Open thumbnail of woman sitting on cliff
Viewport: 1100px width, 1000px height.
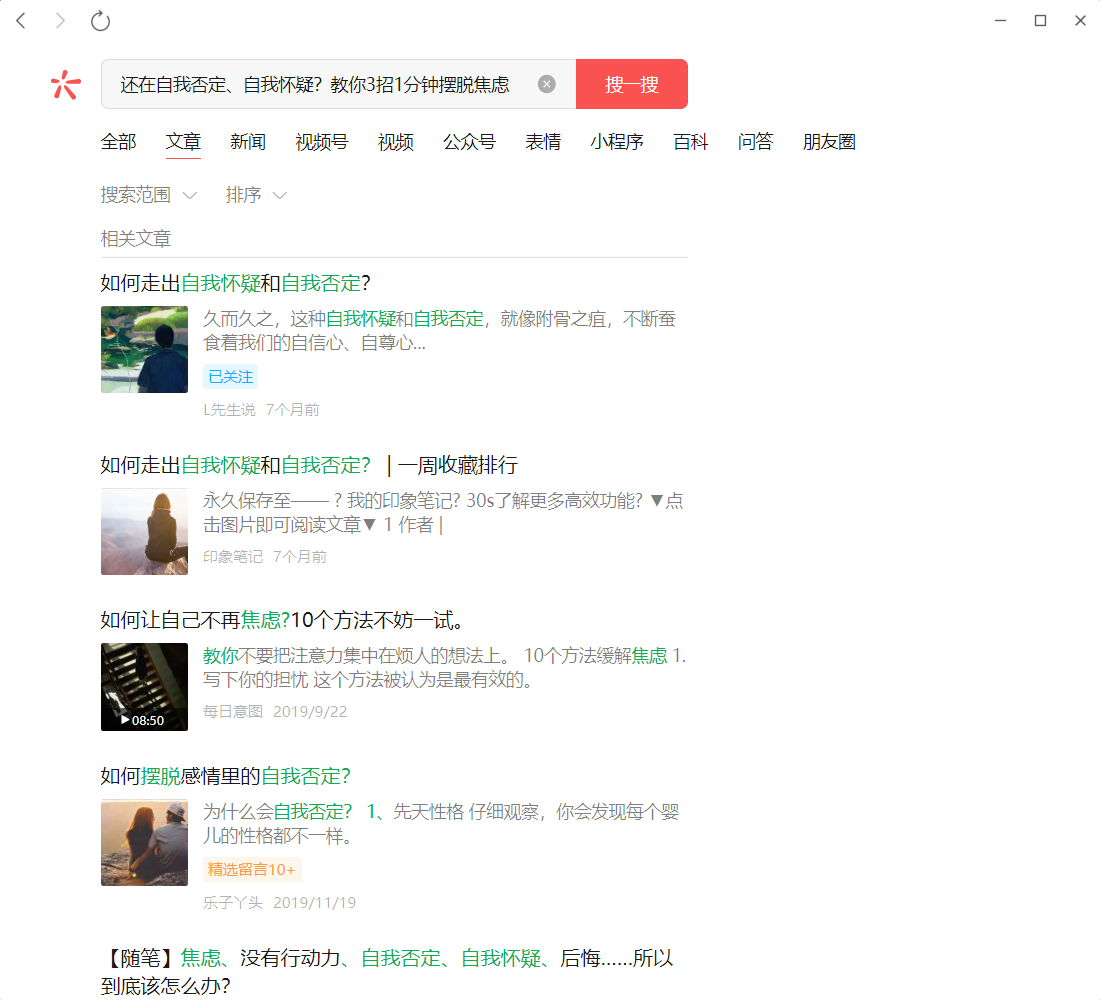point(145,531)
